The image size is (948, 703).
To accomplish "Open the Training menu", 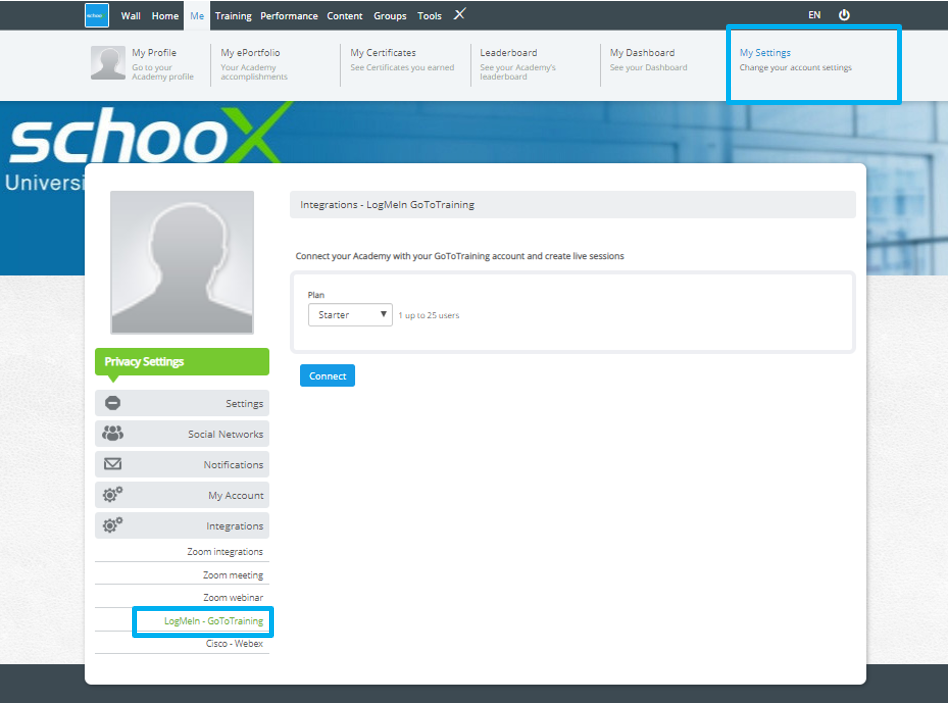I will point(233,16).
